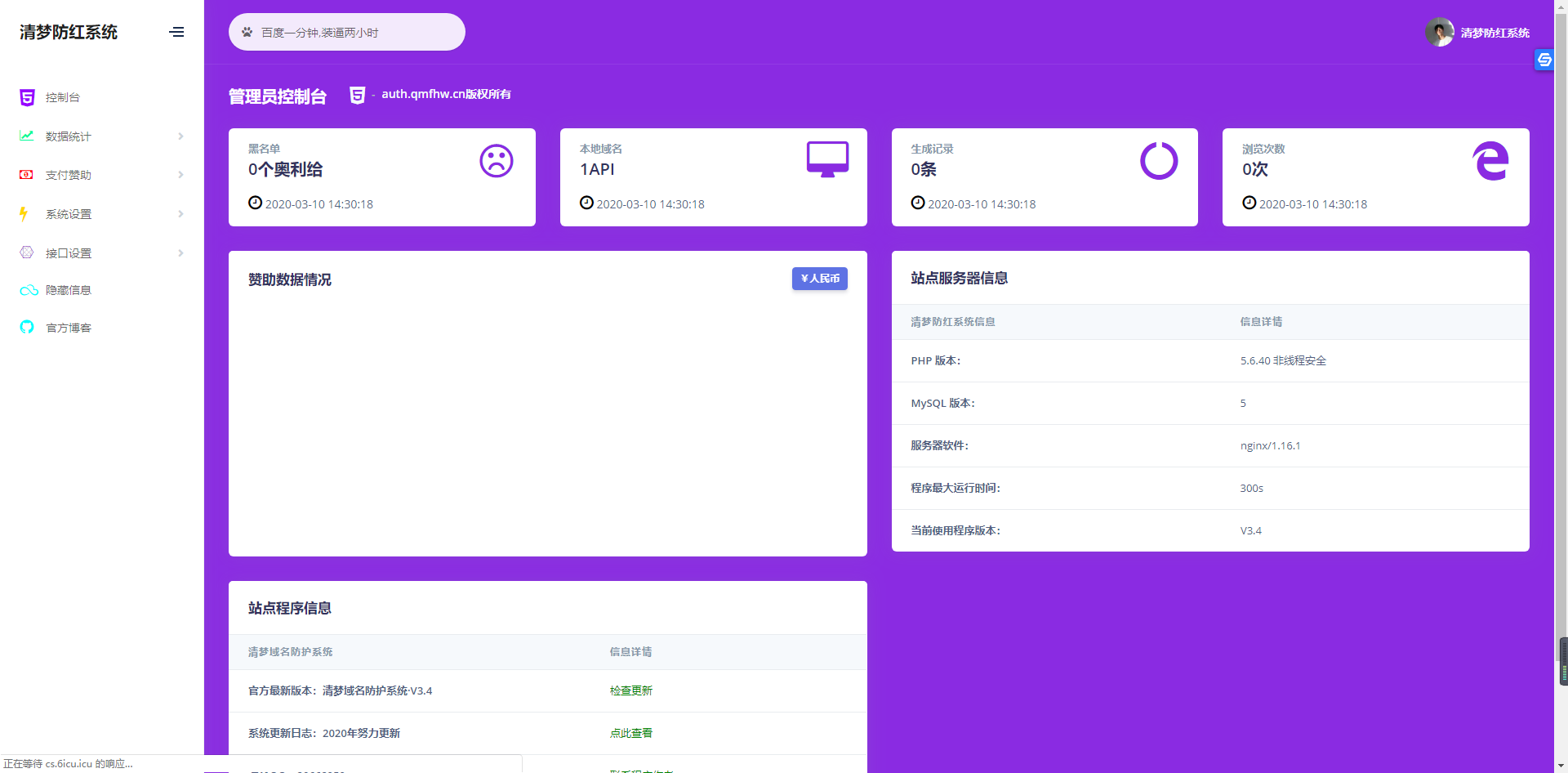Click the 检查更新 link
The image size is (1568, 773).
[630, 690]
